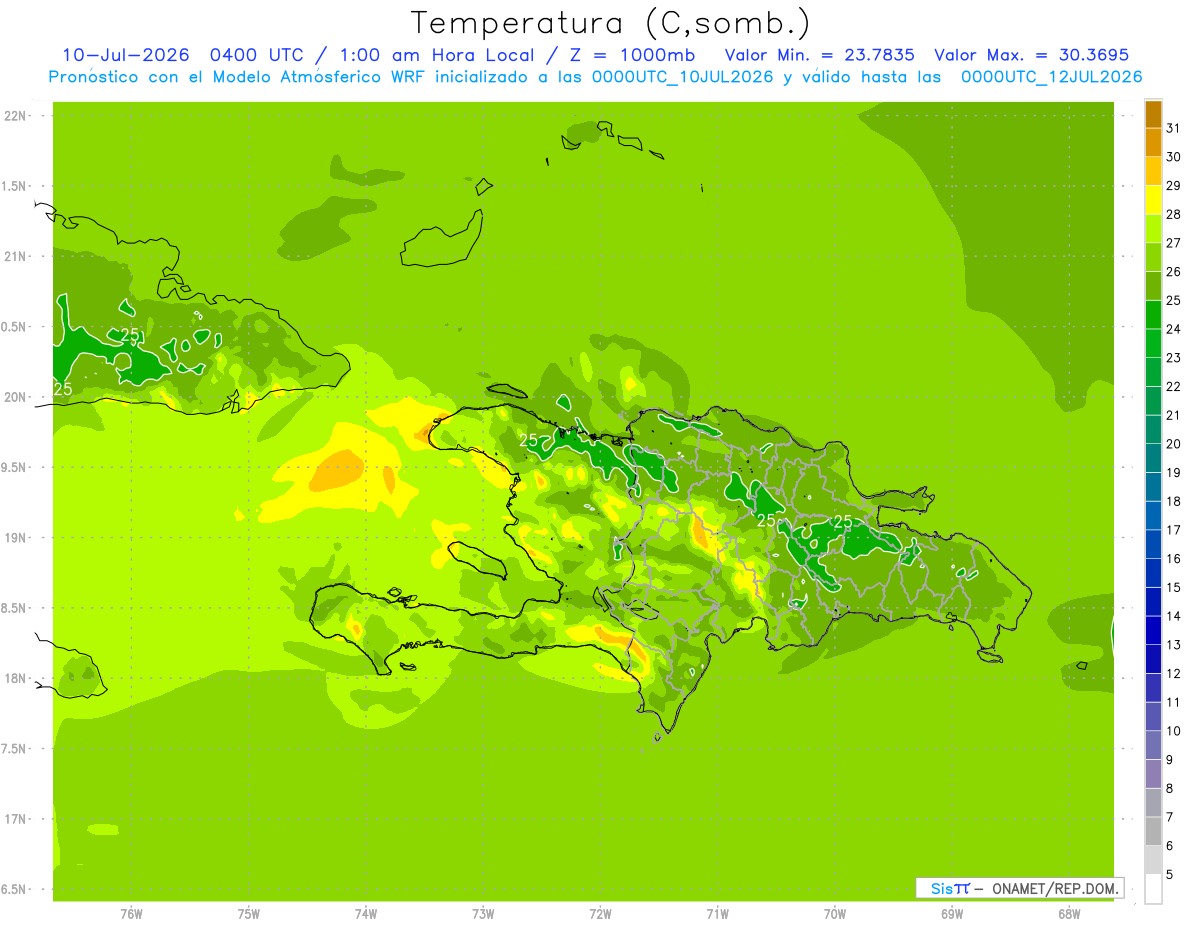Screen dimensions: 1200x927
Task: Pick the green swatch between 24 and 25
Action: click(1153, 315)
